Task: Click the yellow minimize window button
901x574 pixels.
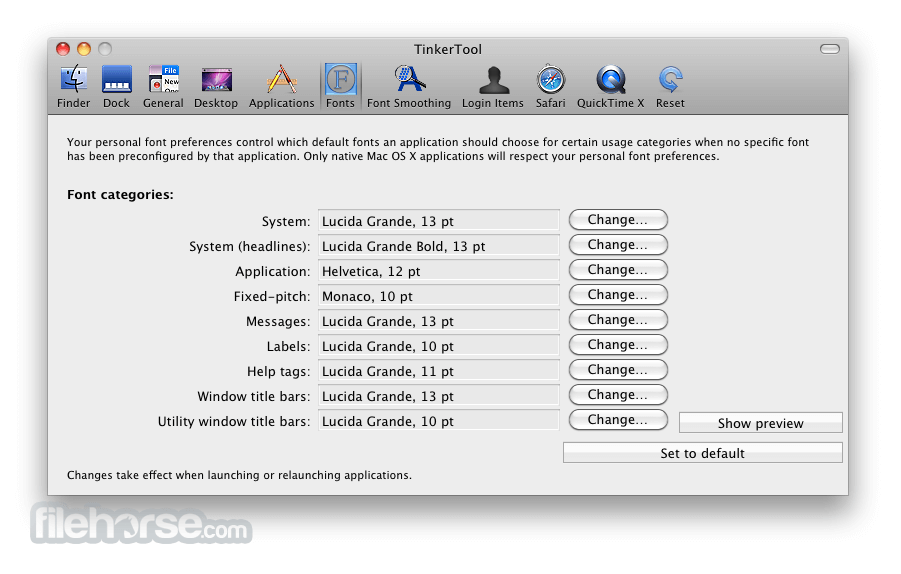Action: pos(84,49)
